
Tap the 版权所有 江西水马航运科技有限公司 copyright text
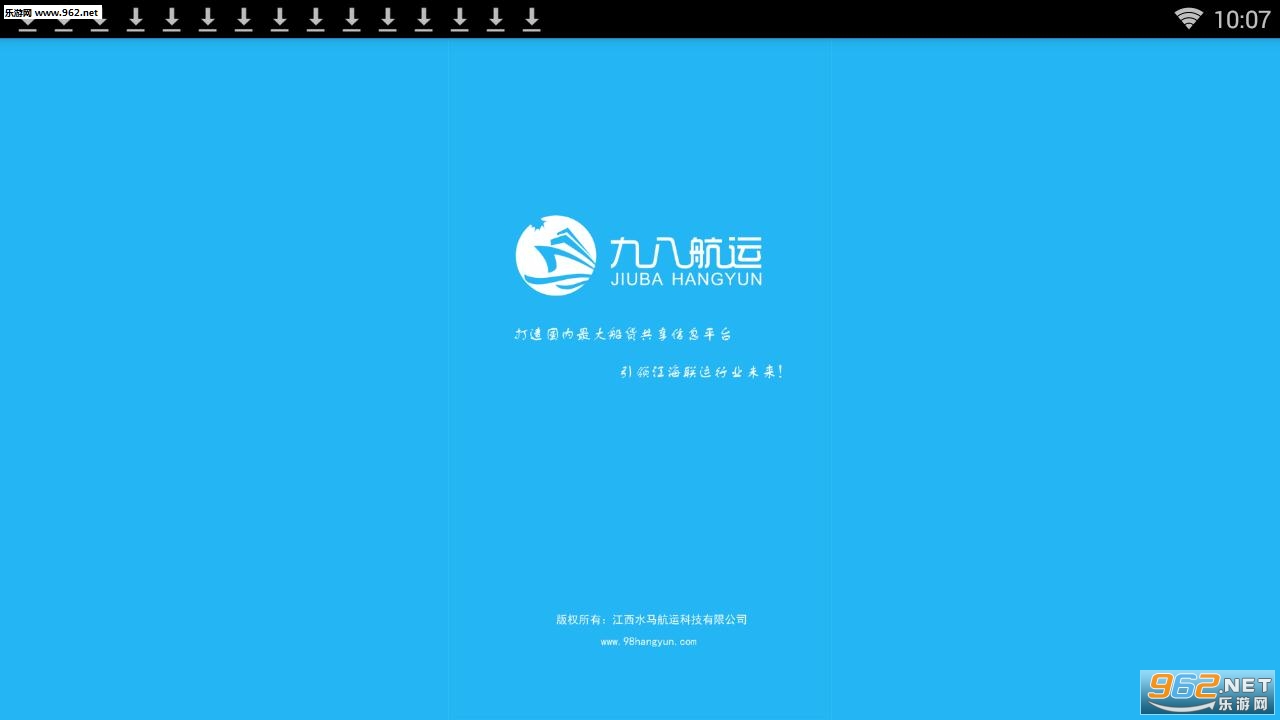pos(651,619)
